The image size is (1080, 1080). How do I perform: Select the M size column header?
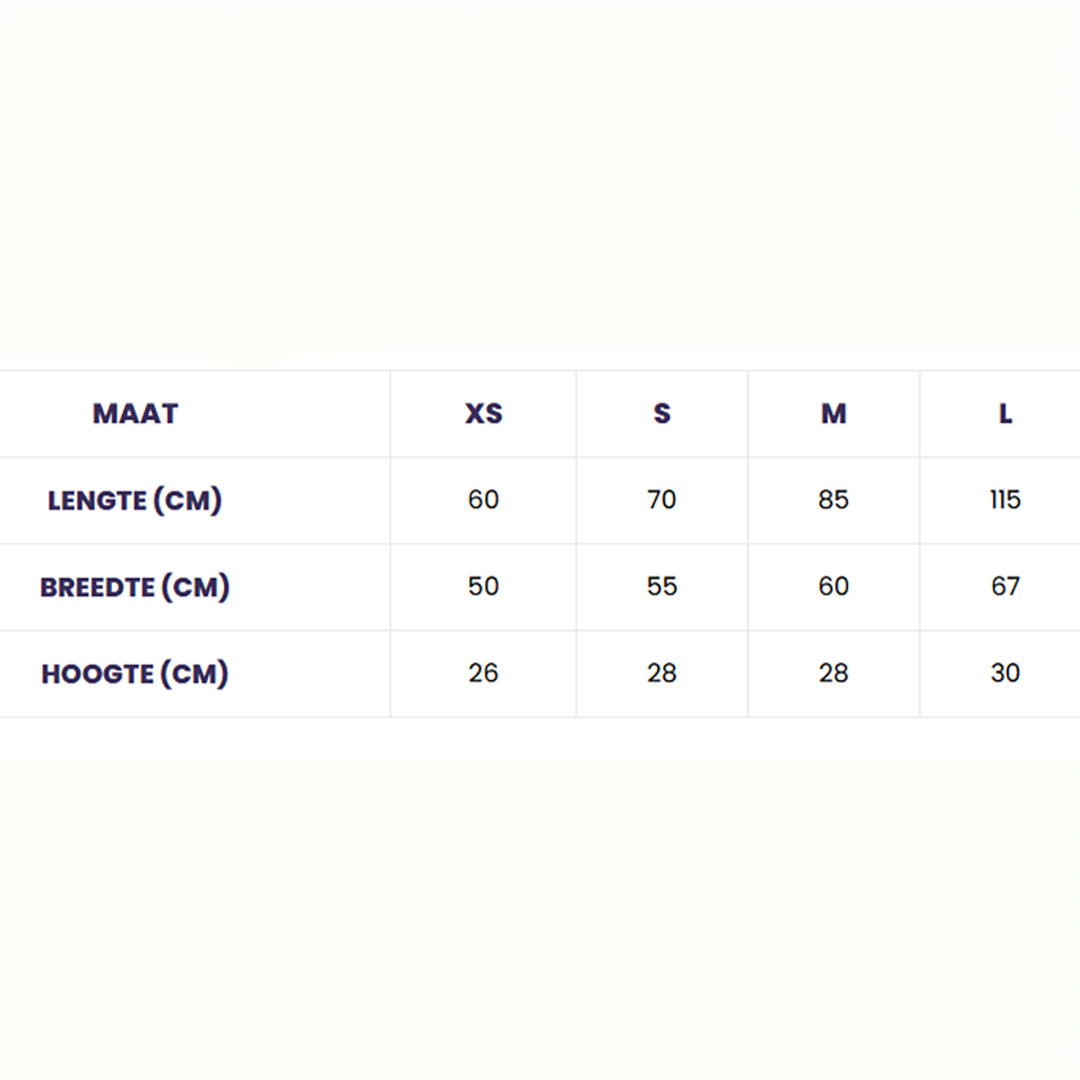[834, 414]
